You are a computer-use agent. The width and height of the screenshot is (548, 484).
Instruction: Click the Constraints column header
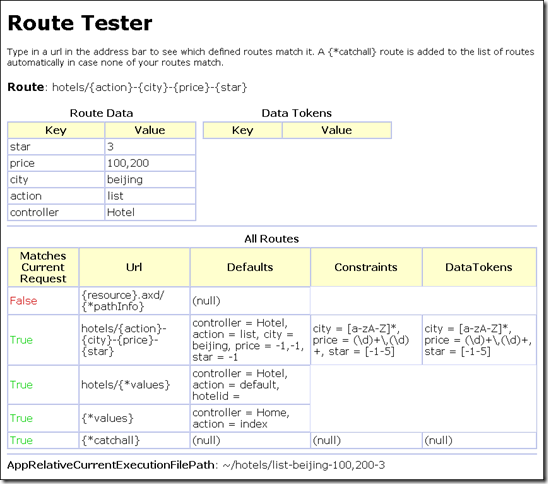(x=366, y=267)
